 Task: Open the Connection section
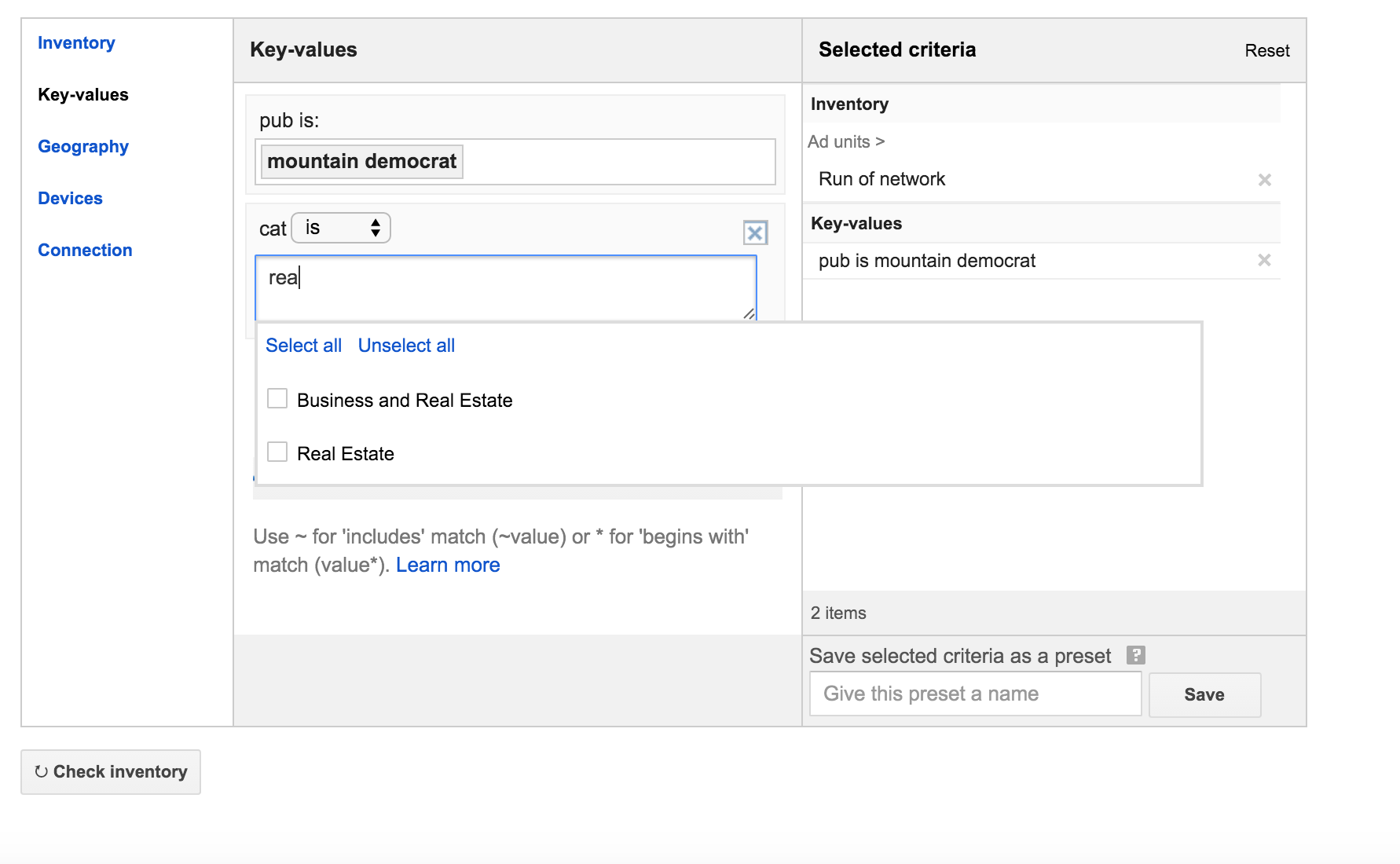[x=85, y=251]
